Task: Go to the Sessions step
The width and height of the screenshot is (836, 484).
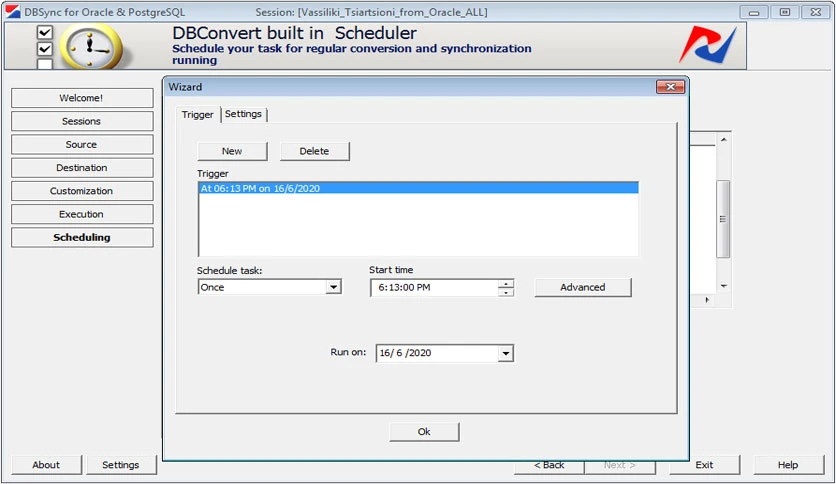Action: (x=82, y=122)
